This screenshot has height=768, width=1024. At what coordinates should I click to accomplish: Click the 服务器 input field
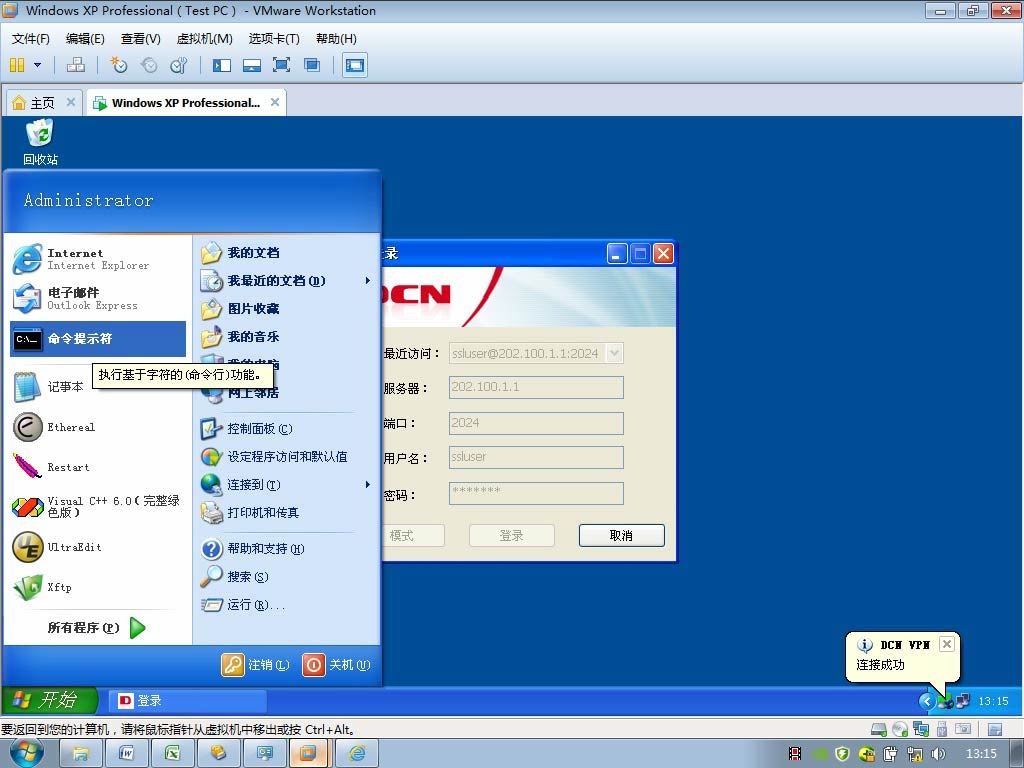click(536, 387)
